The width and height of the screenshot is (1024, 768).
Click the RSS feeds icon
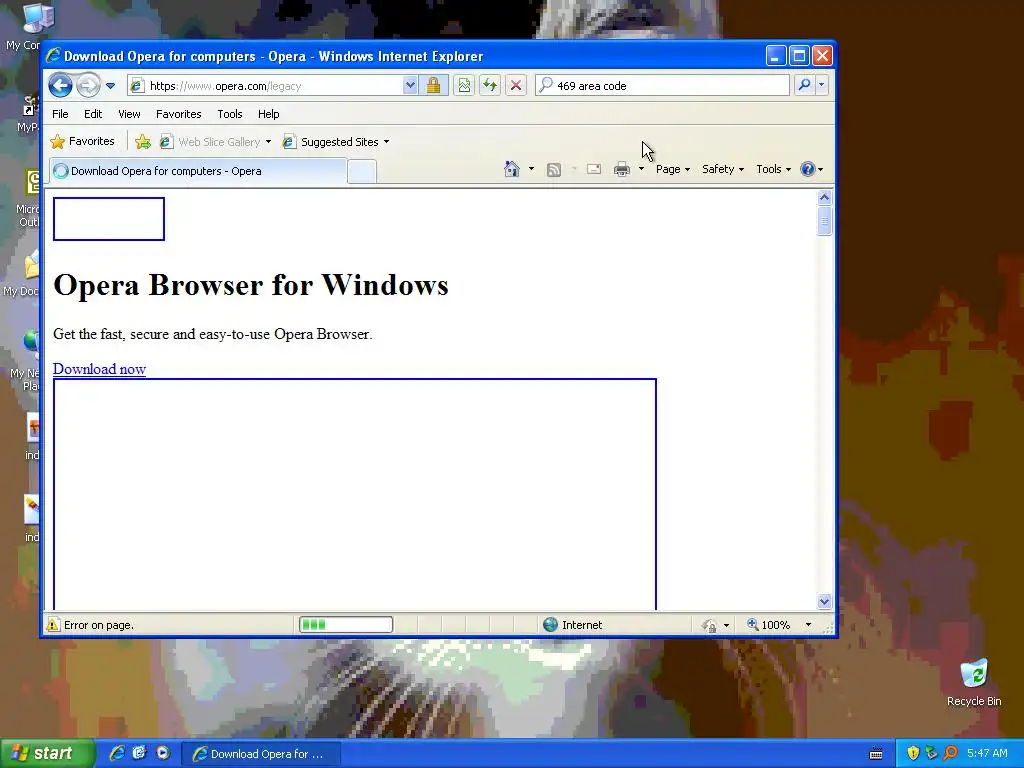[554, 170]
